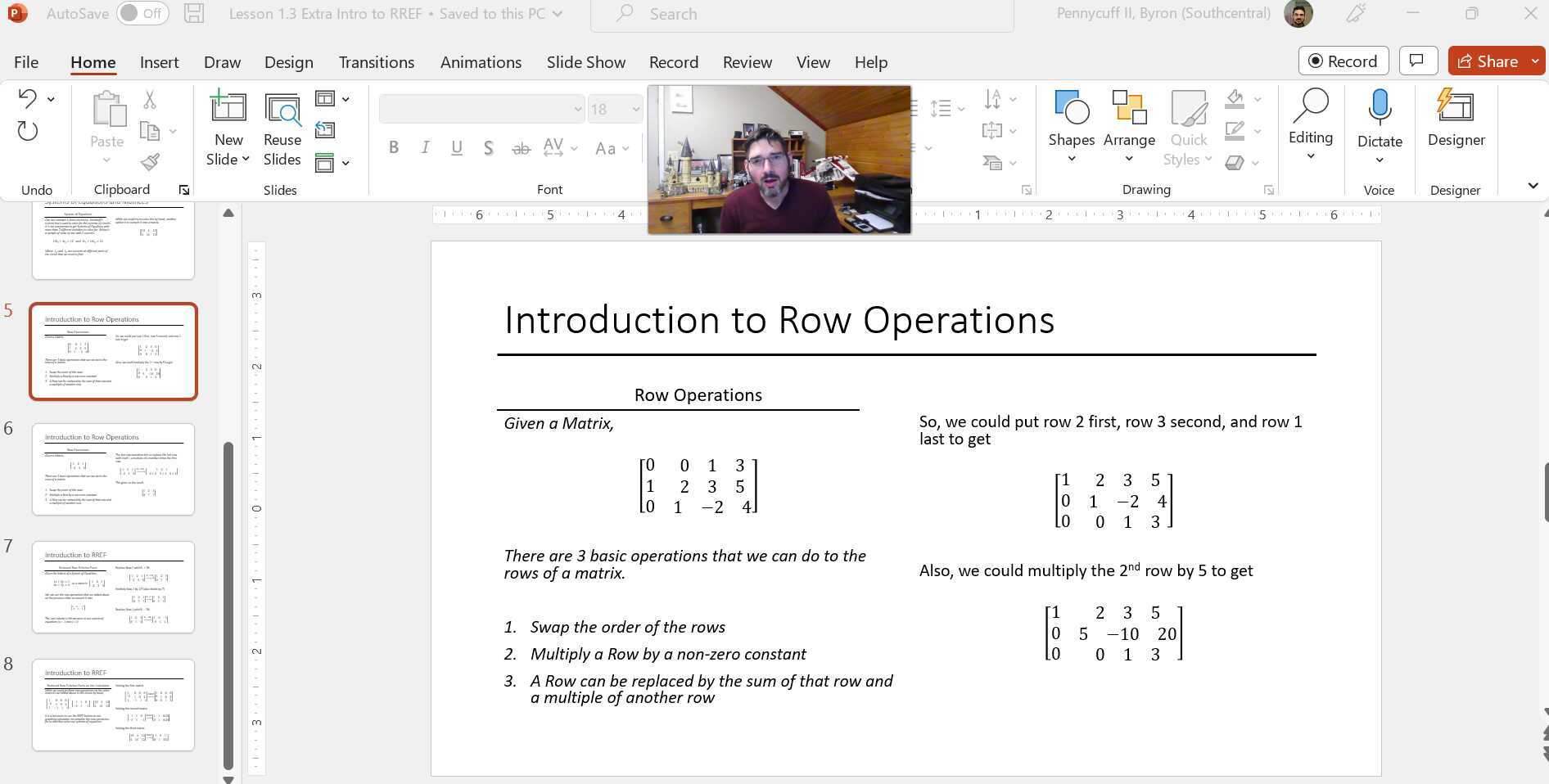Open the slide Layout dropdown
1549x784 pixels.
(x=332, y=99)
